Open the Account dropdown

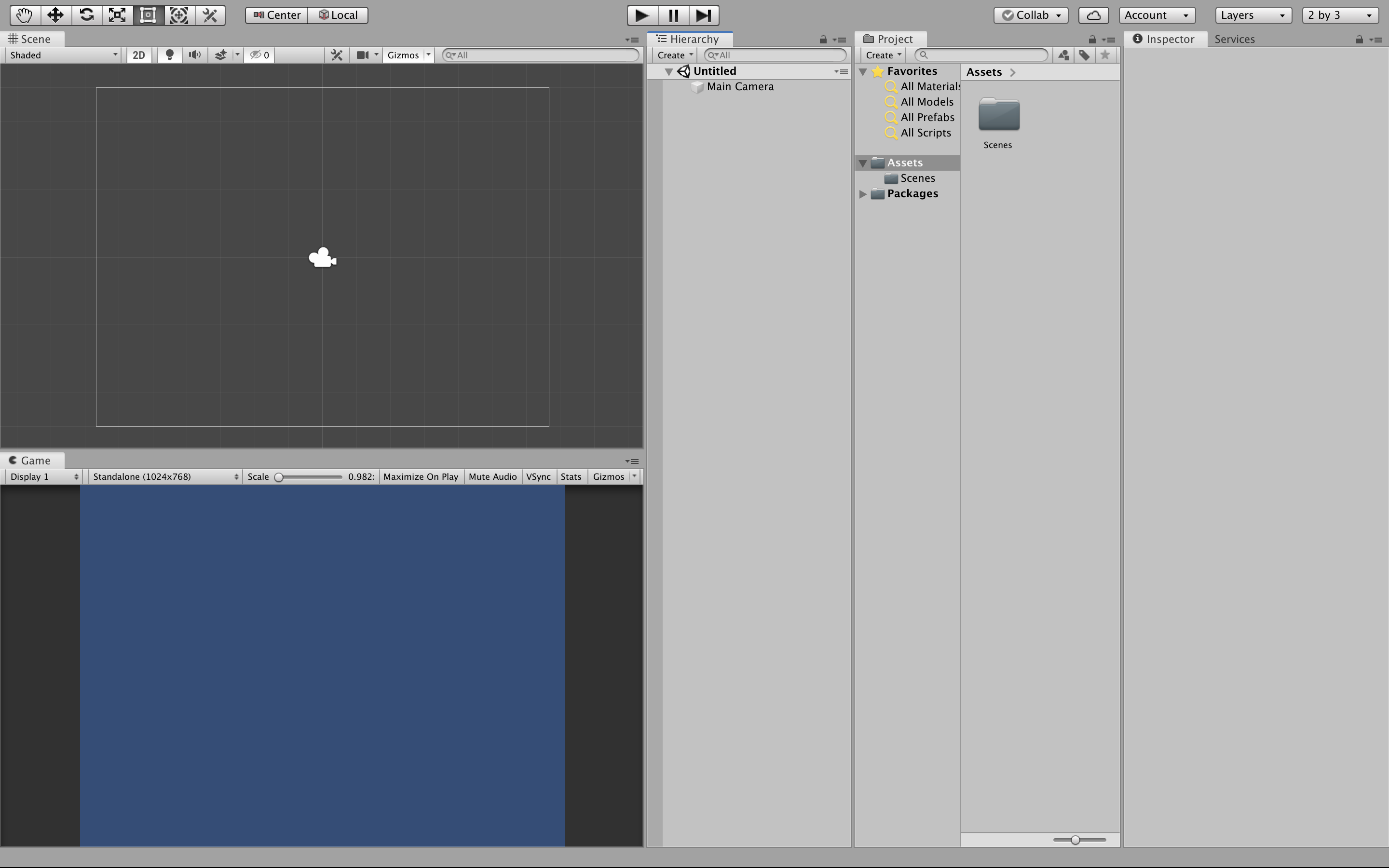tap(1157, 15)
